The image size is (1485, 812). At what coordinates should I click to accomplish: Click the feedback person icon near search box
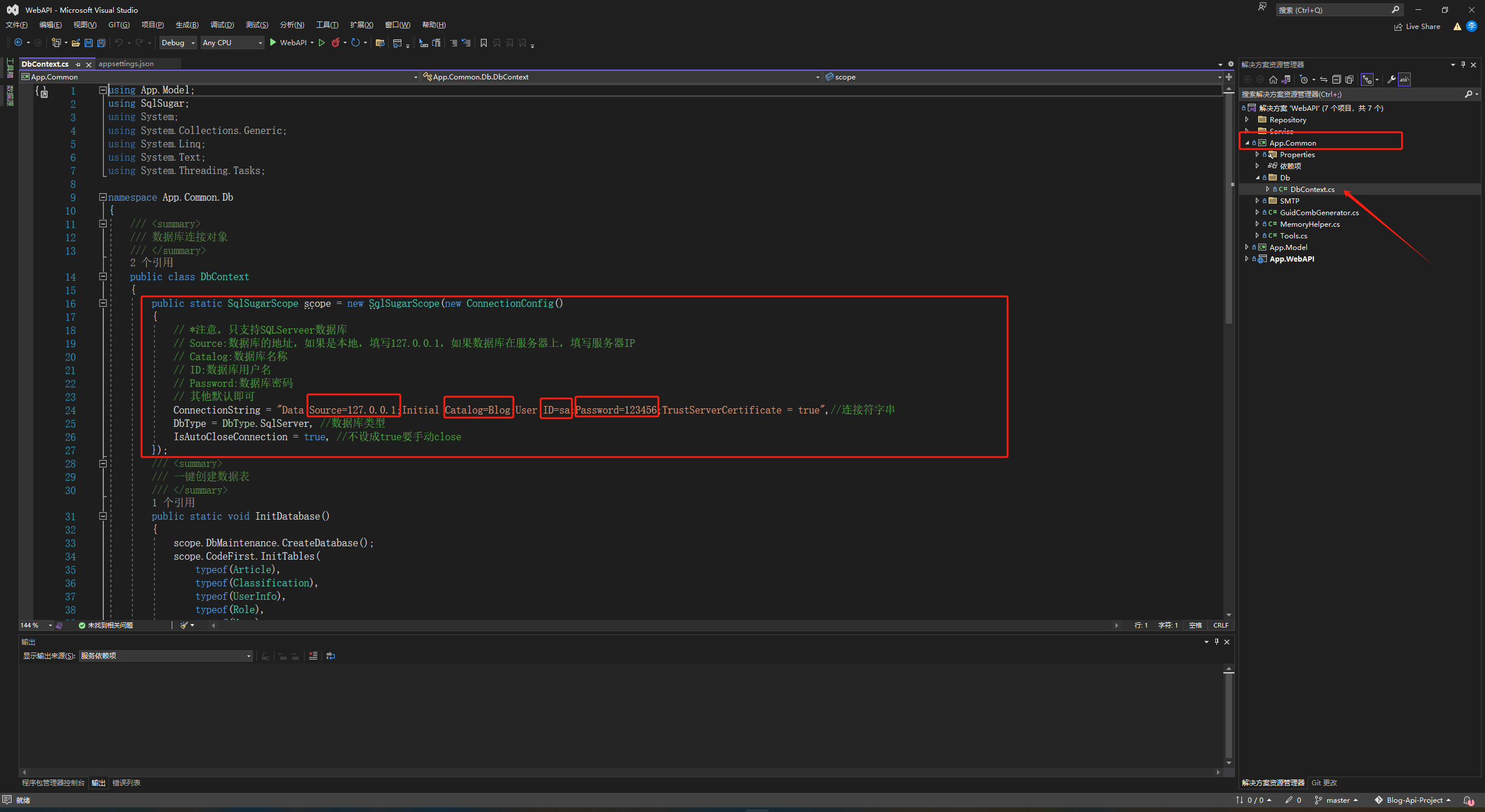pos(1262,7)
